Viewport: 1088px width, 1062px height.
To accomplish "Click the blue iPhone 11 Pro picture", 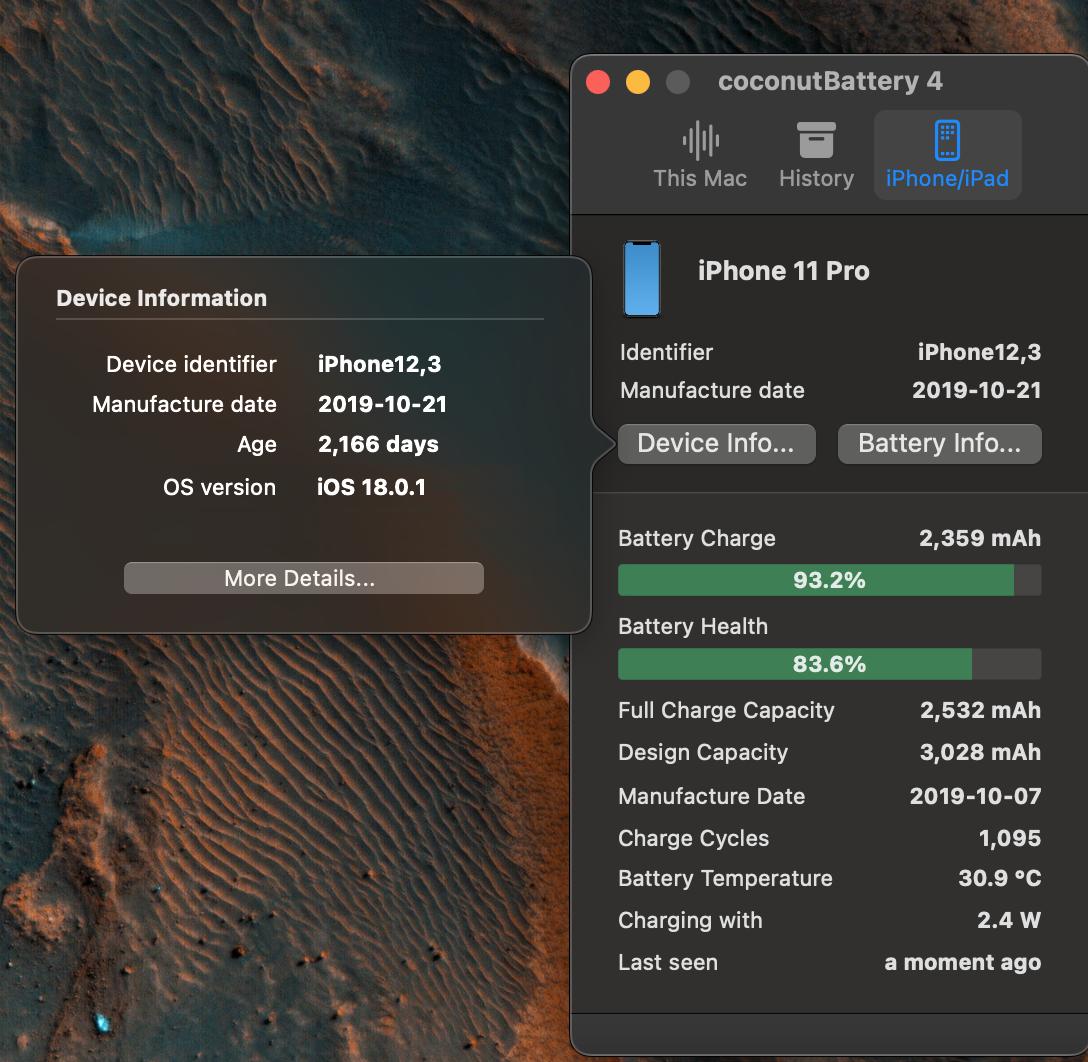I will pos(642,279).
